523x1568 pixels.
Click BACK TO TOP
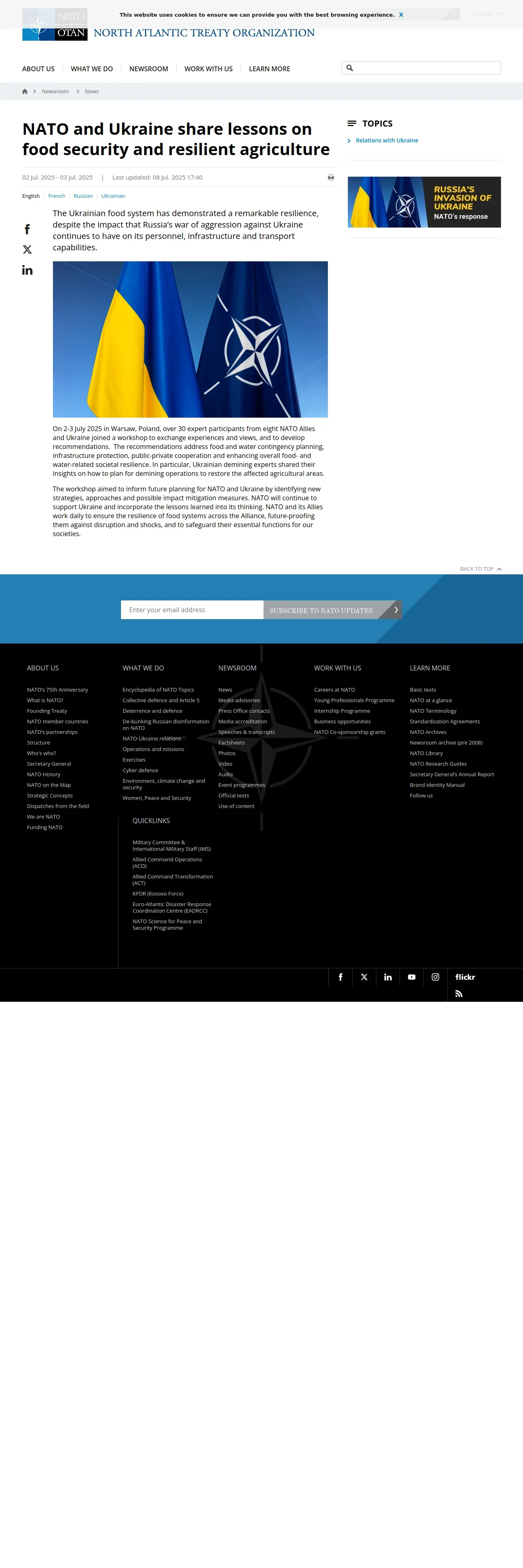(480, 569)
